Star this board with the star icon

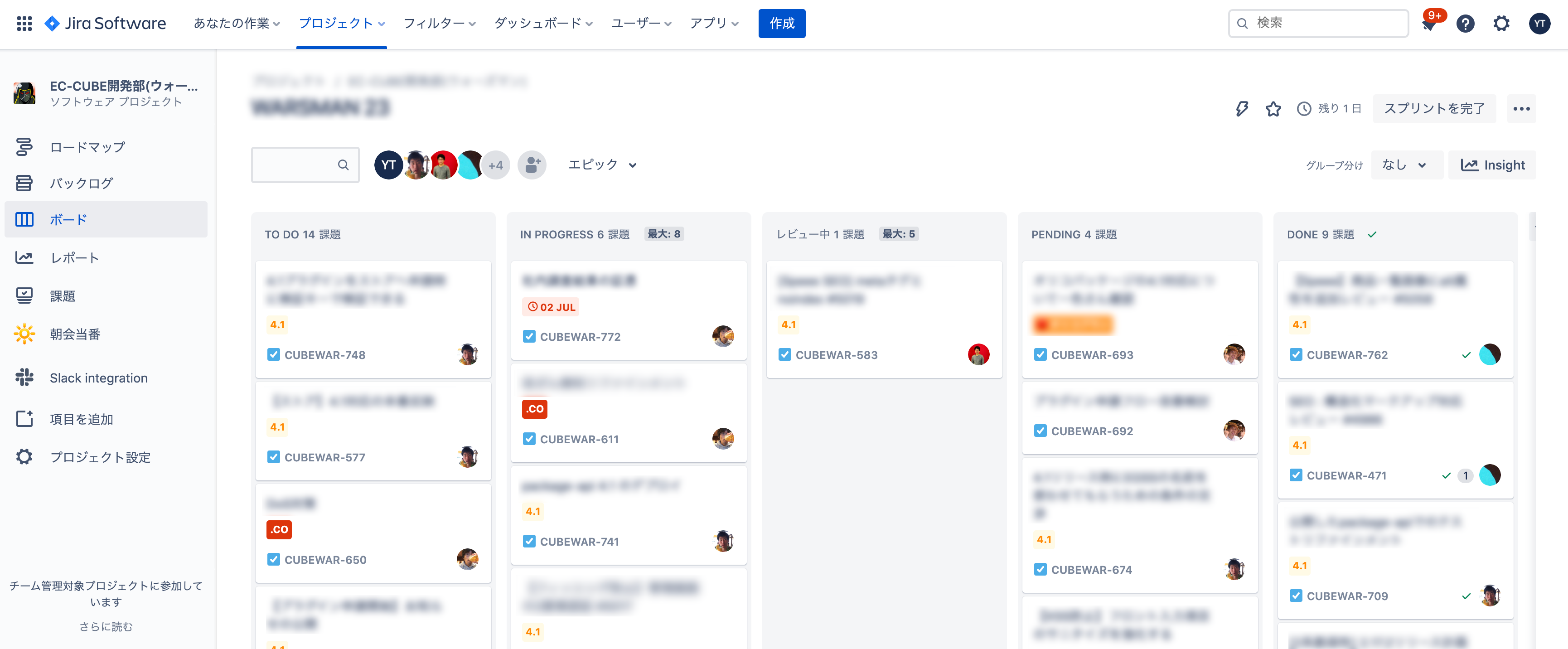1273,109
